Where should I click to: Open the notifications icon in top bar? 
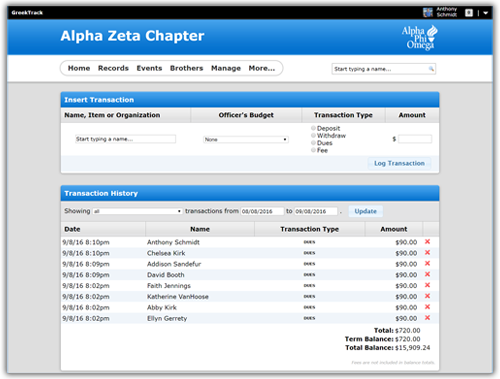coord(469,13)
